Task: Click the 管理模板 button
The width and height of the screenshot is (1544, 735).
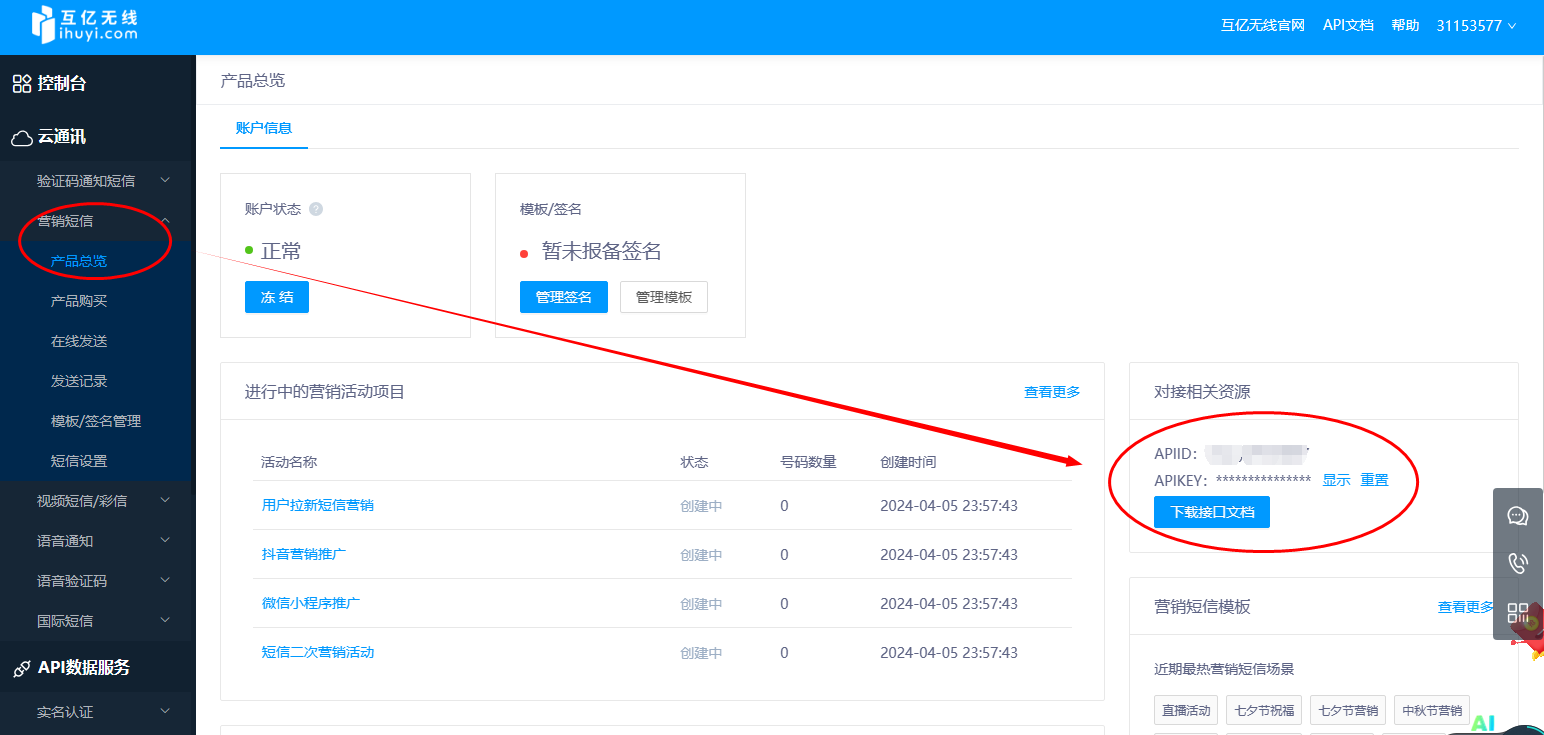Action: coord(664,297)
